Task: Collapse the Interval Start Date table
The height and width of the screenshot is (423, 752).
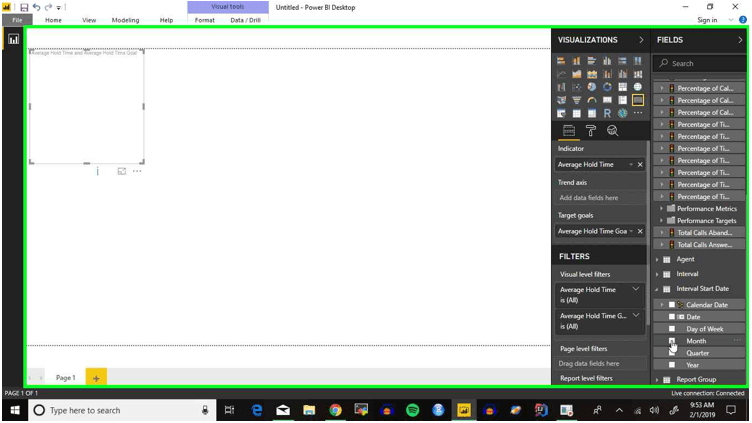Action: click(657, 289)
